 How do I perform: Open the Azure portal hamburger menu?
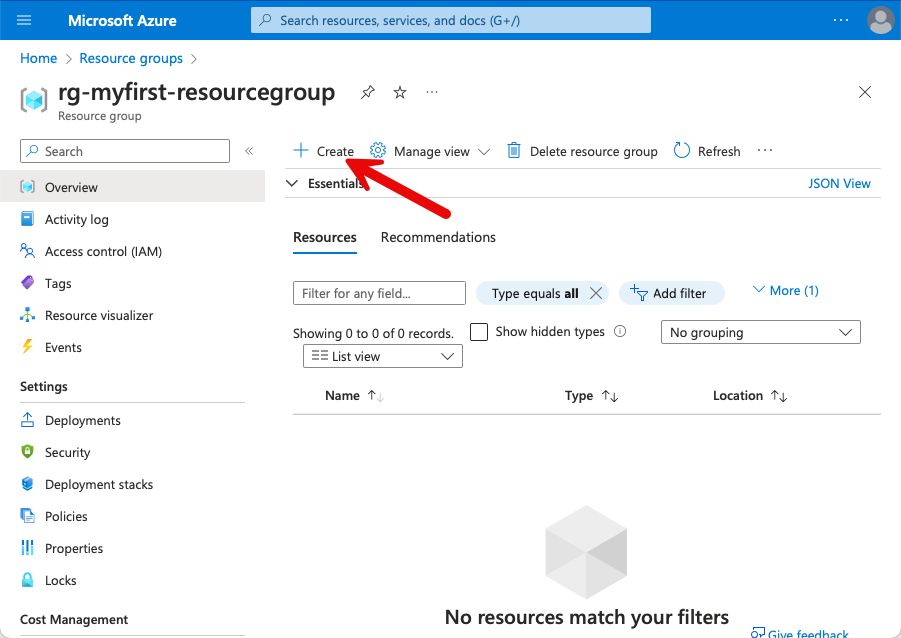click(x=25, y=20)
